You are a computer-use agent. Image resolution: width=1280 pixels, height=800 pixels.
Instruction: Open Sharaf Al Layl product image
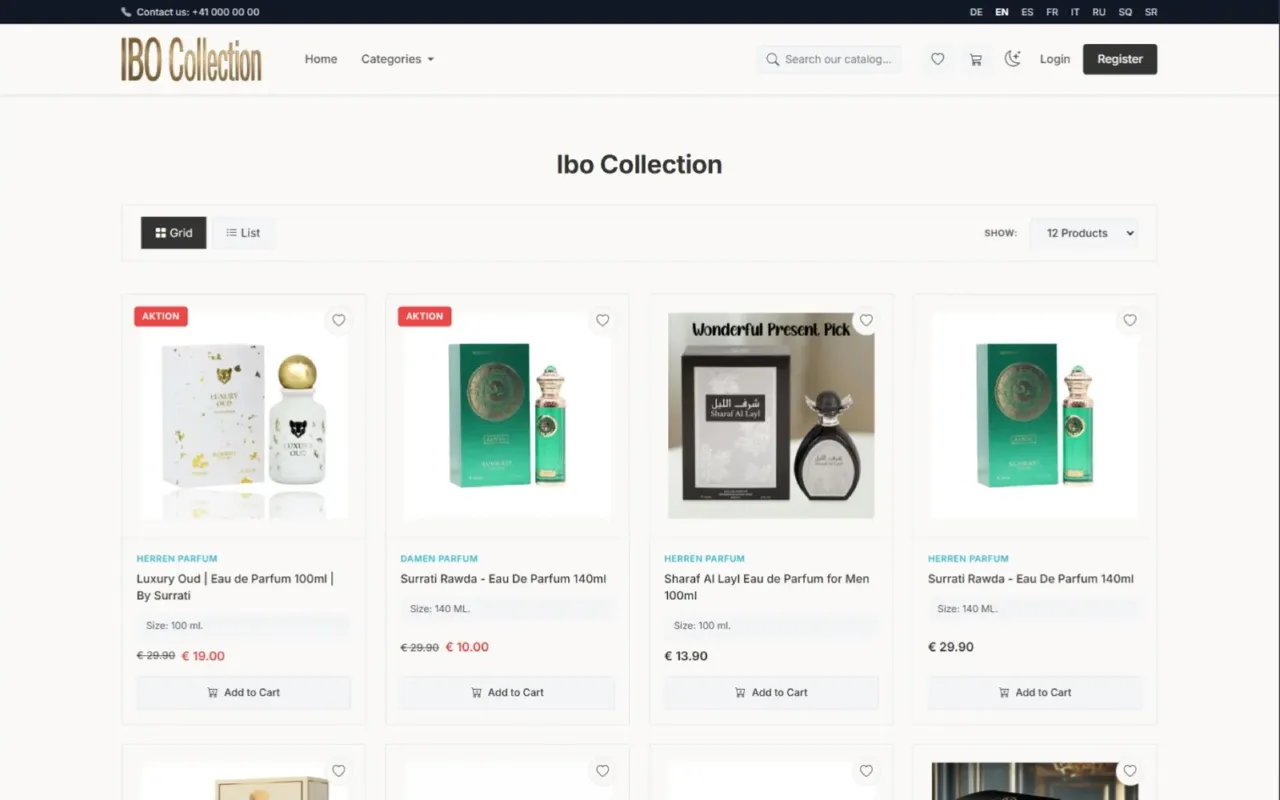coord(771,415)
